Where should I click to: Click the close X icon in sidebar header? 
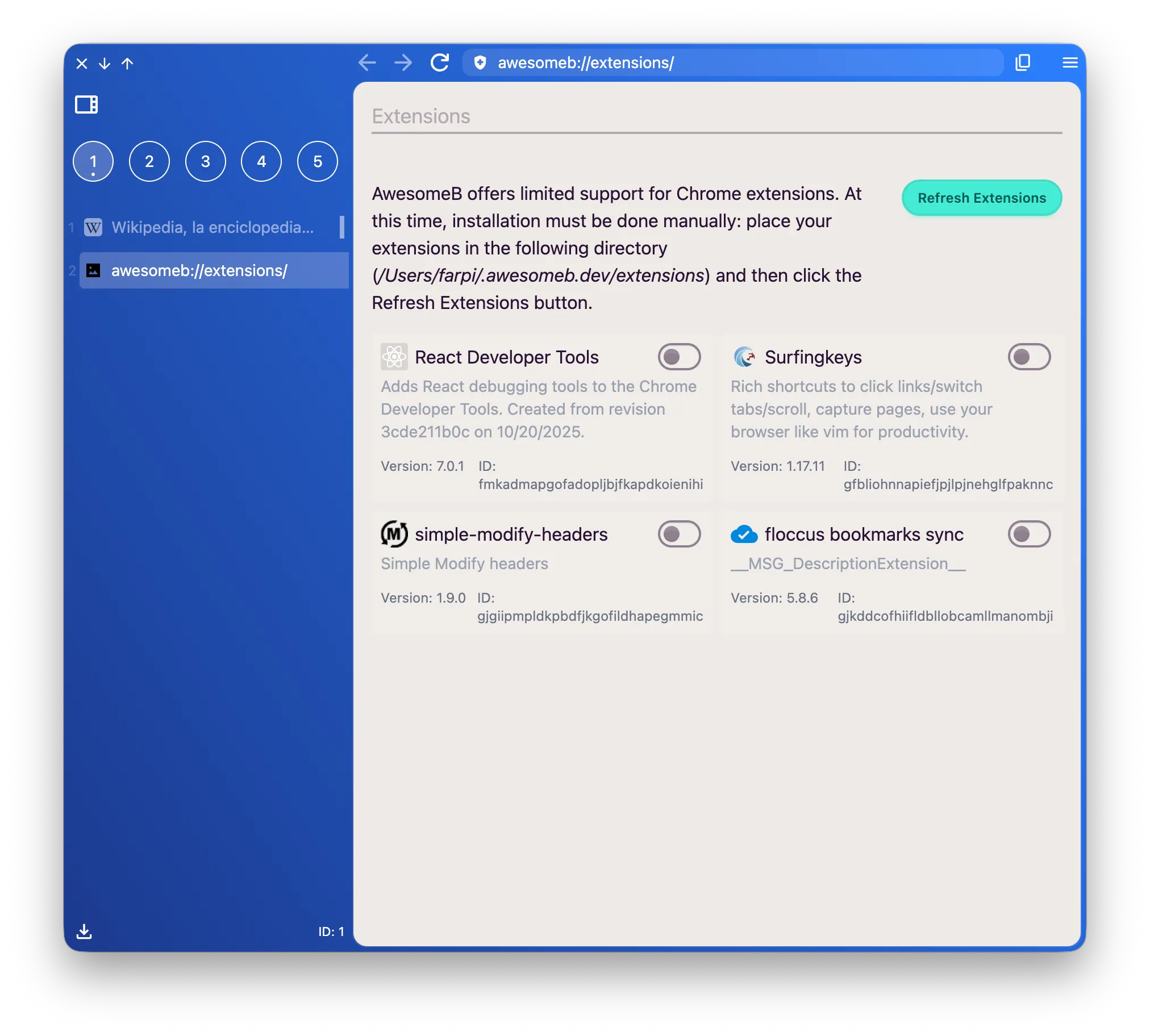click(81, 63)
